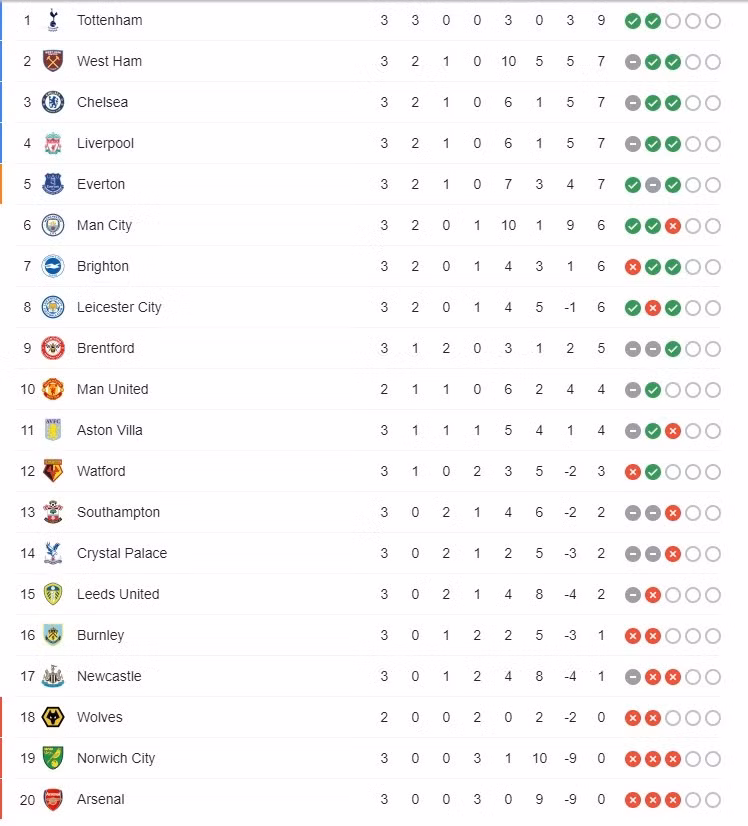Click the Aston Villa club crest
This screenshot has width=748, height=826.
[x=52, y=430]
